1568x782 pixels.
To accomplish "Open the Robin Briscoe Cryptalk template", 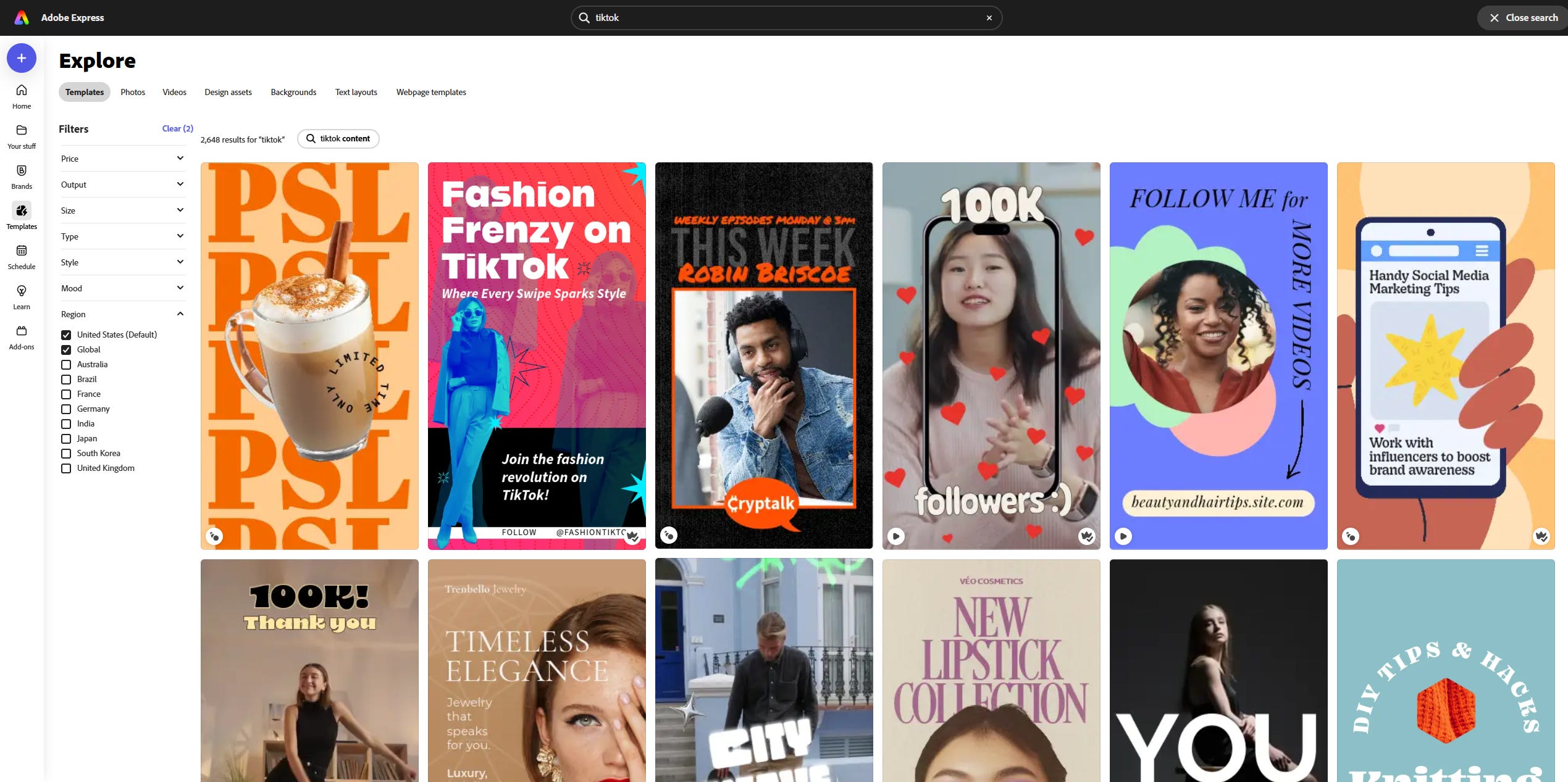I will point(764,356).
